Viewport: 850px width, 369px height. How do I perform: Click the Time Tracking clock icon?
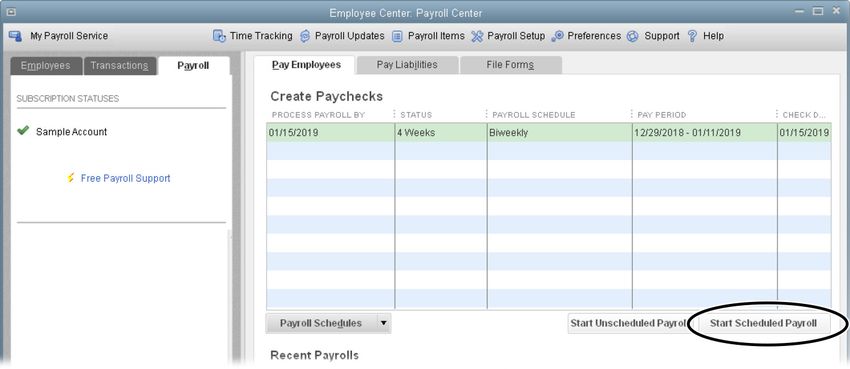[x=219, y=36]
